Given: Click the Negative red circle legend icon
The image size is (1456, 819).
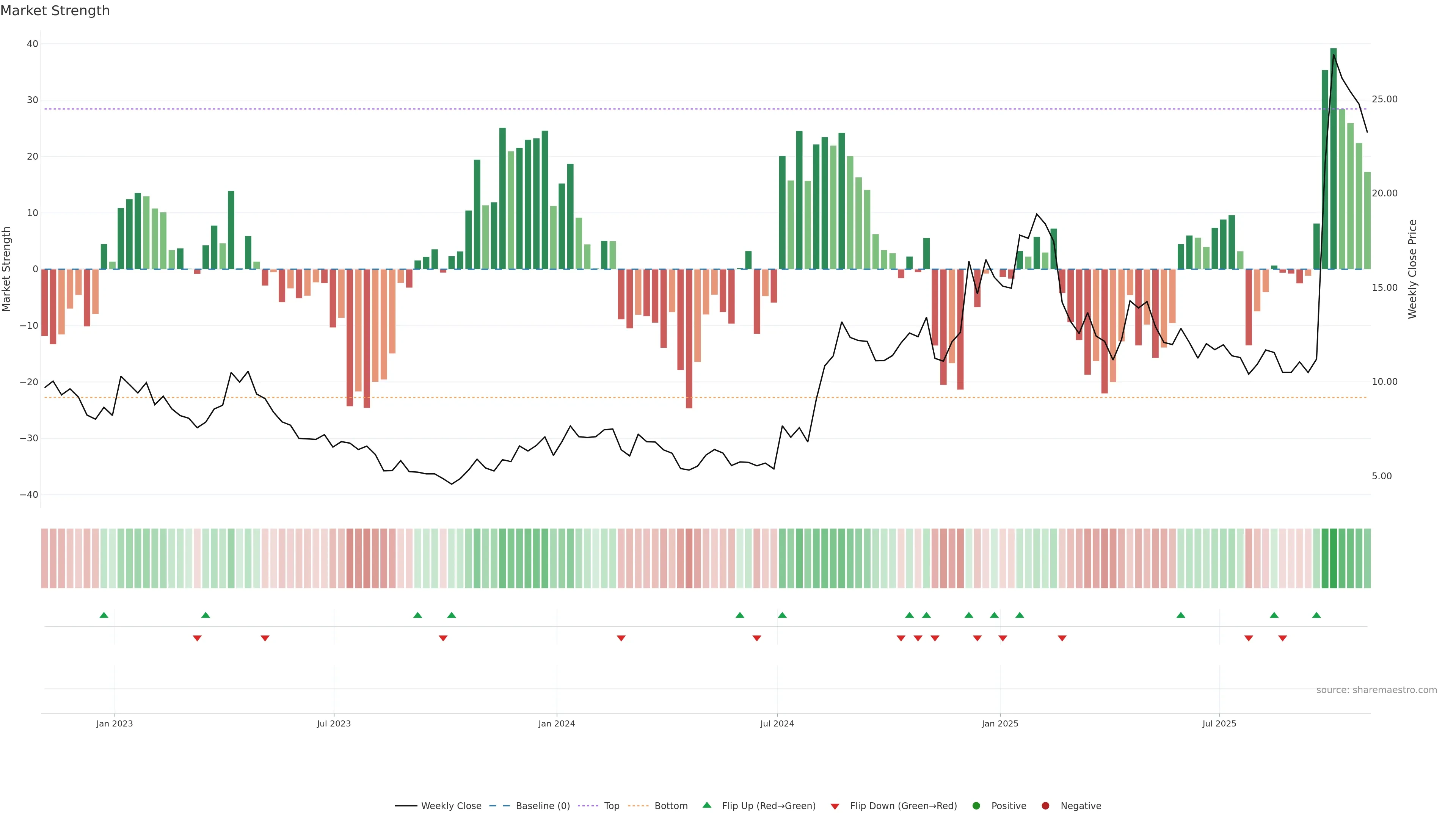Looking at the screenshot, I should tap(1045, 806).
